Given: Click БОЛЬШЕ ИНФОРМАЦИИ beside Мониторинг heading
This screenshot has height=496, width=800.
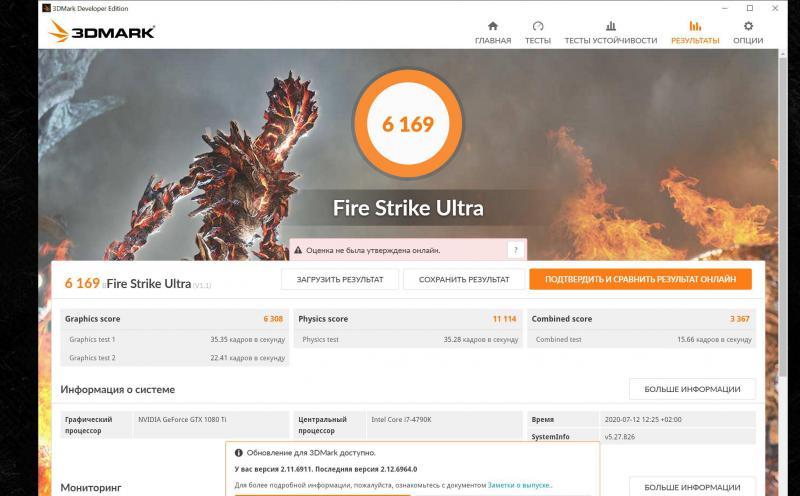Looking at the screenshot, I should [692, 487].
